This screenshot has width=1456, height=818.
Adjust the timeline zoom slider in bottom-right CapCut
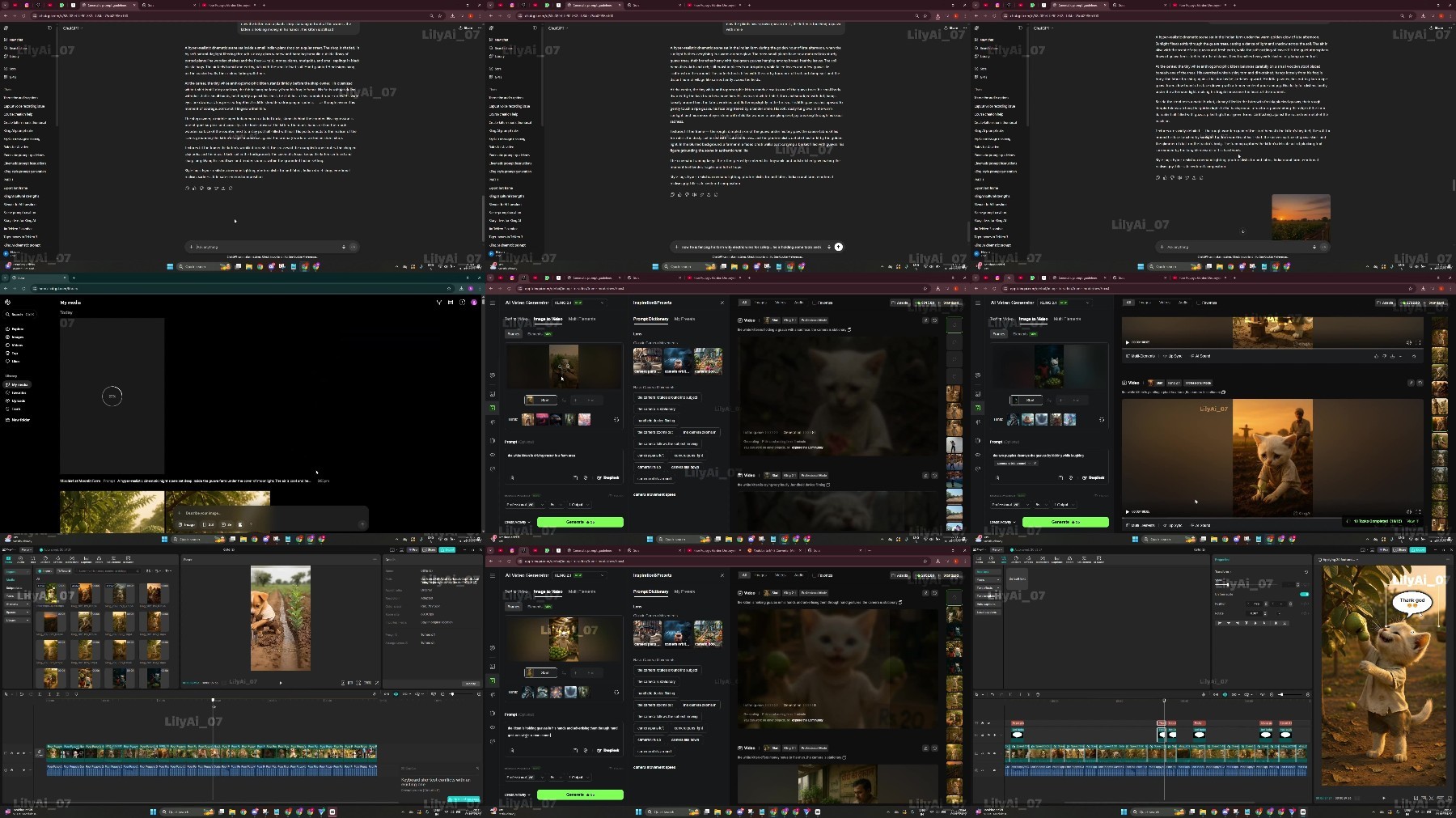(1290, 694)
